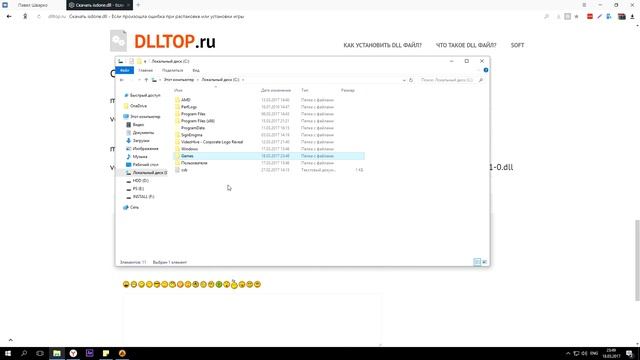Open the Windows folder
This screenshot has height=360, width=640.
click(x=189, y=149)
